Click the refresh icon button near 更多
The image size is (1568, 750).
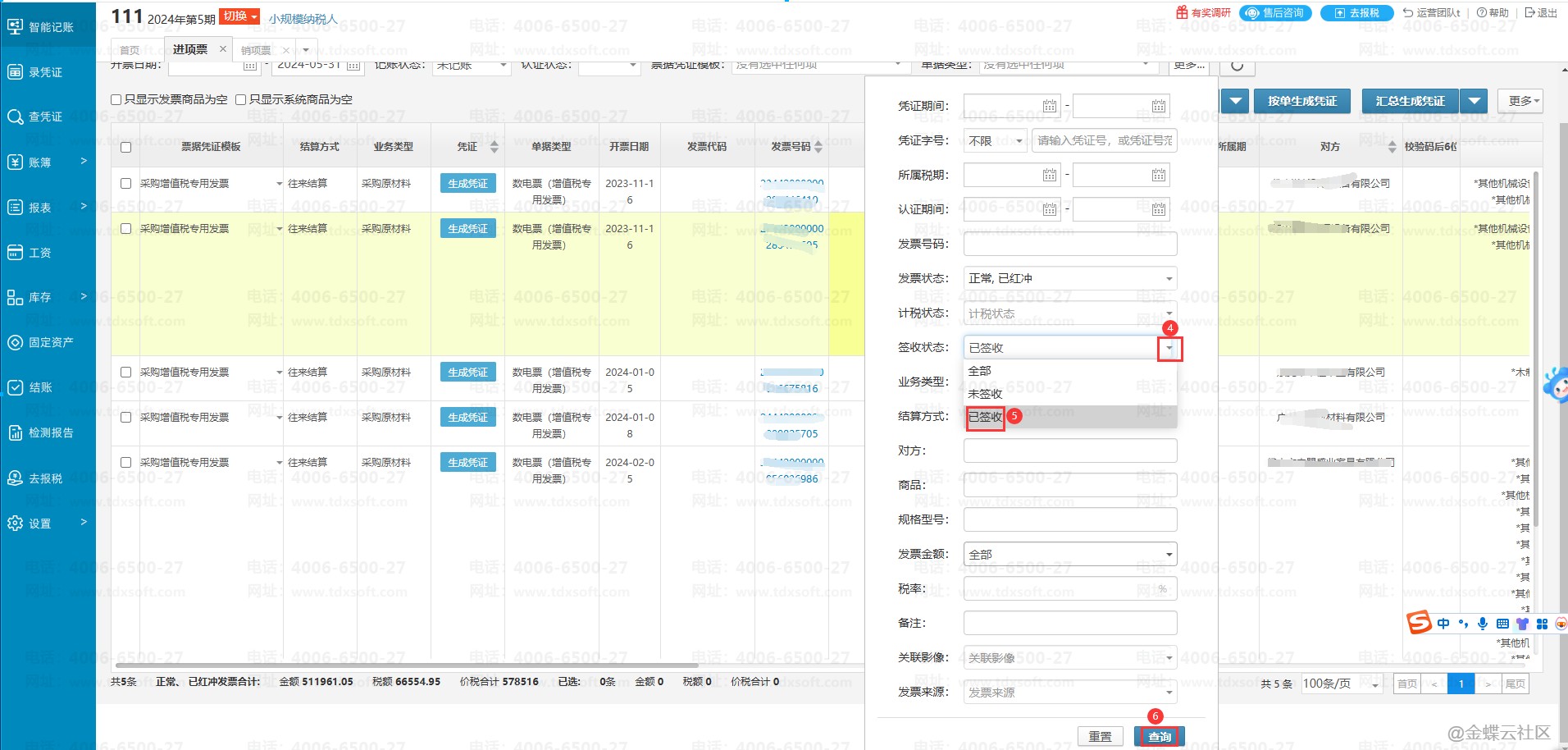point(1237,66)
